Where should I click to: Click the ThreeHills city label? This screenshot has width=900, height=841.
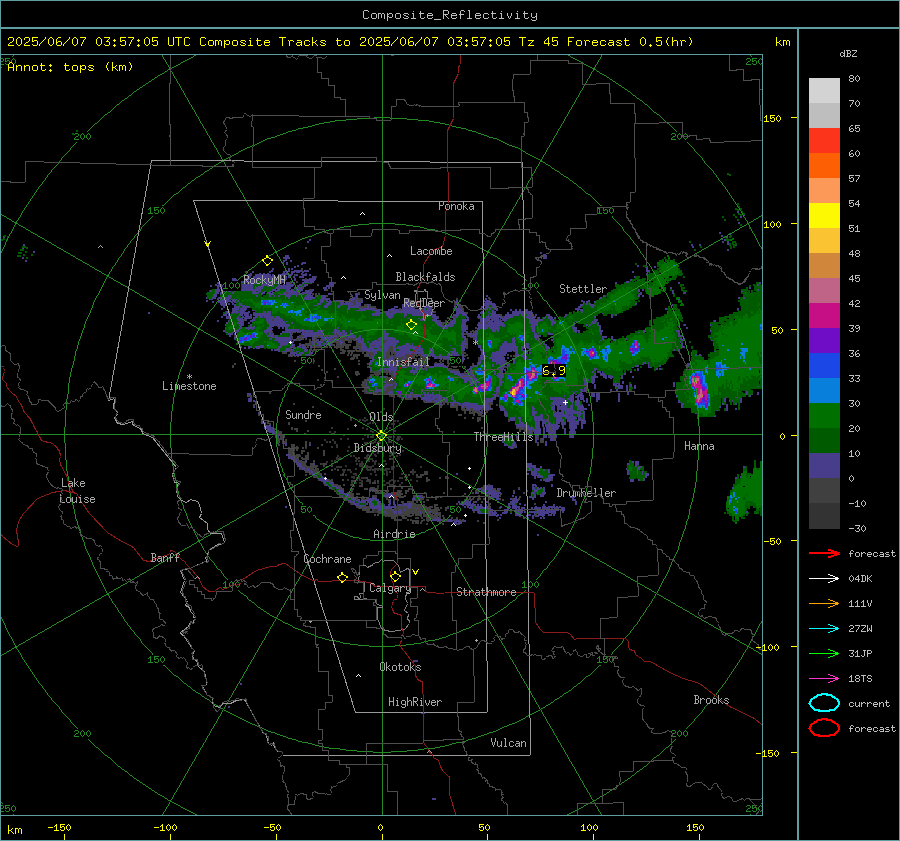[x=503, y=437]
